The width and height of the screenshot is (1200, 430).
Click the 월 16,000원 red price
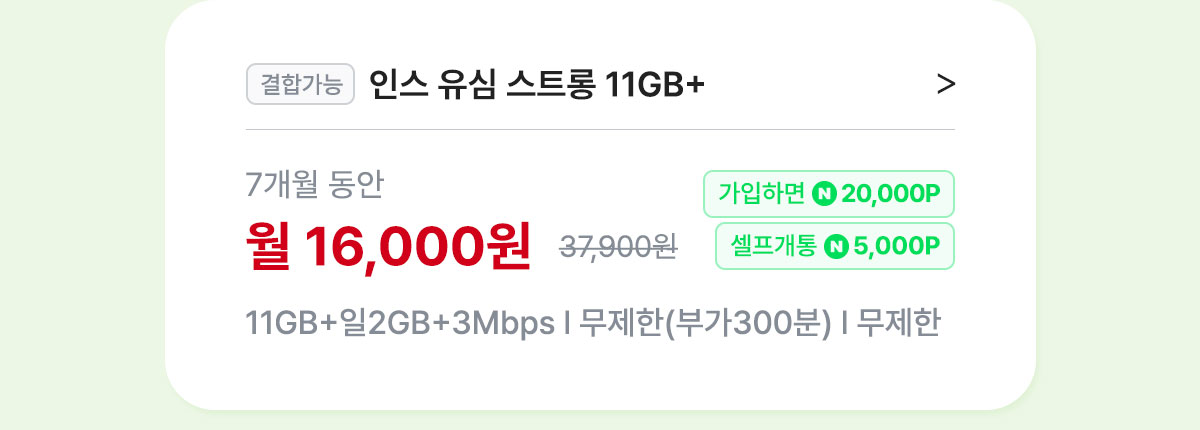pos(388,248)
